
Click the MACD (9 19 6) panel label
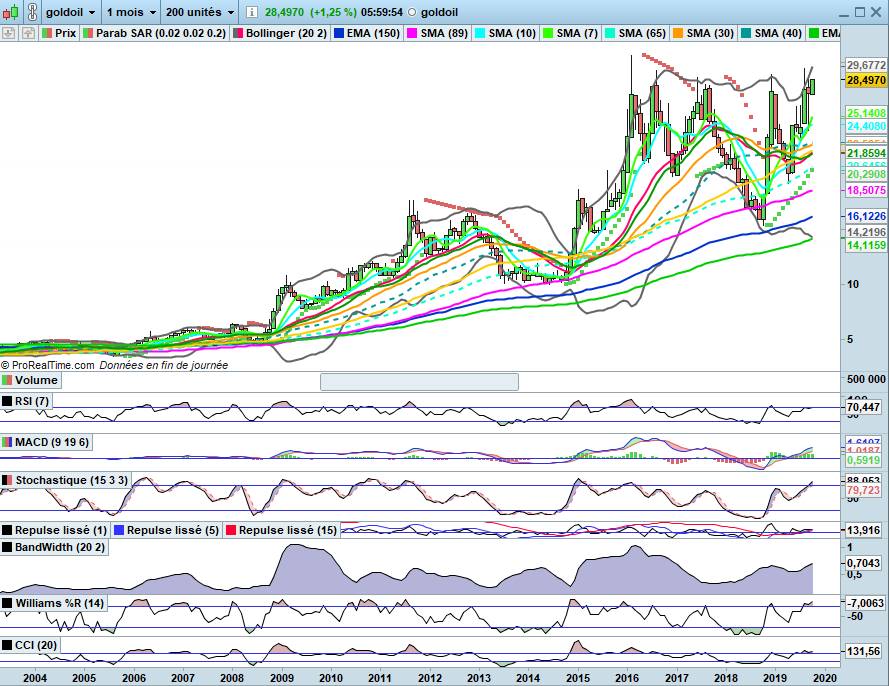coord(45,442)
